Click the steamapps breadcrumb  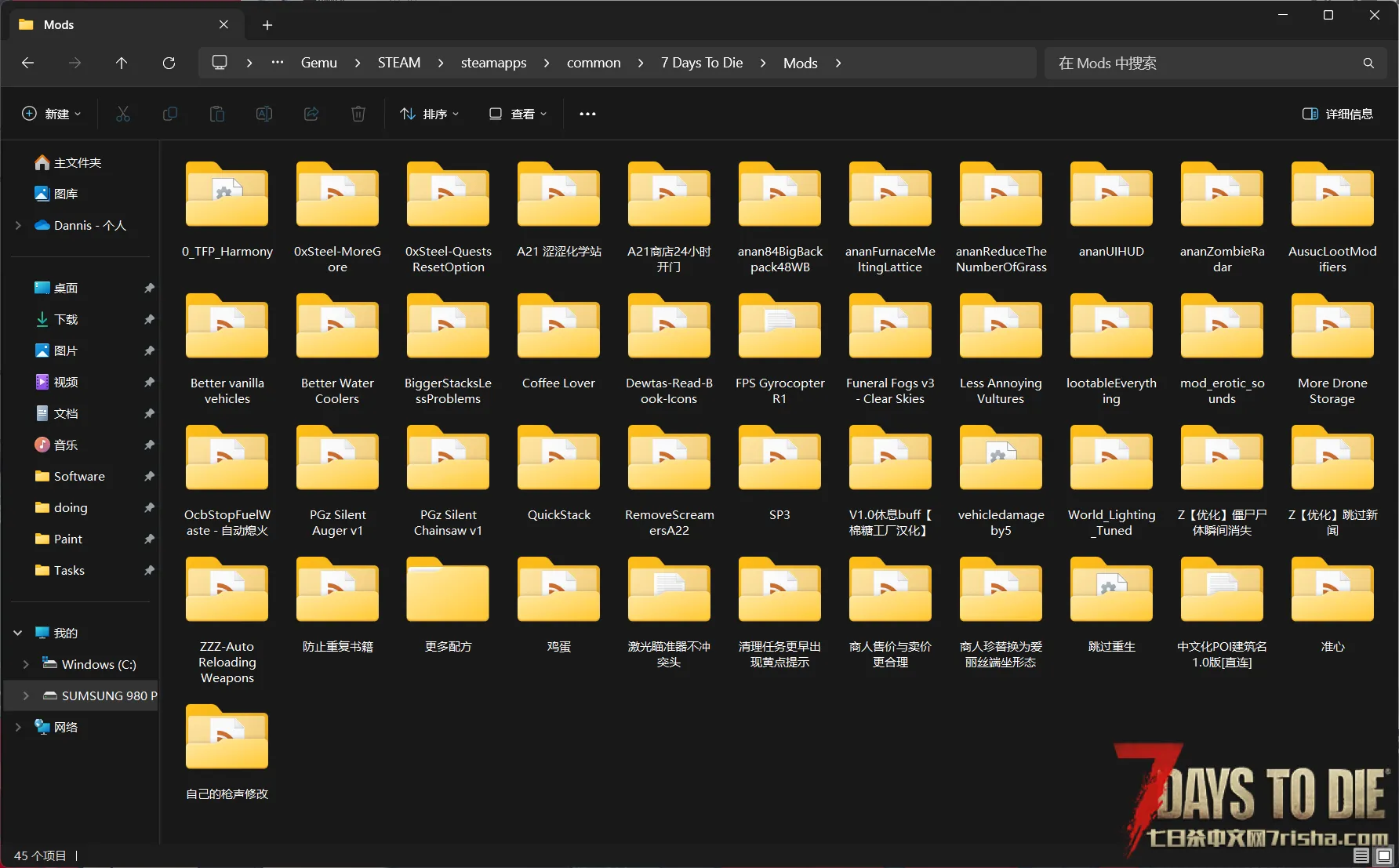tap(493, 63)
